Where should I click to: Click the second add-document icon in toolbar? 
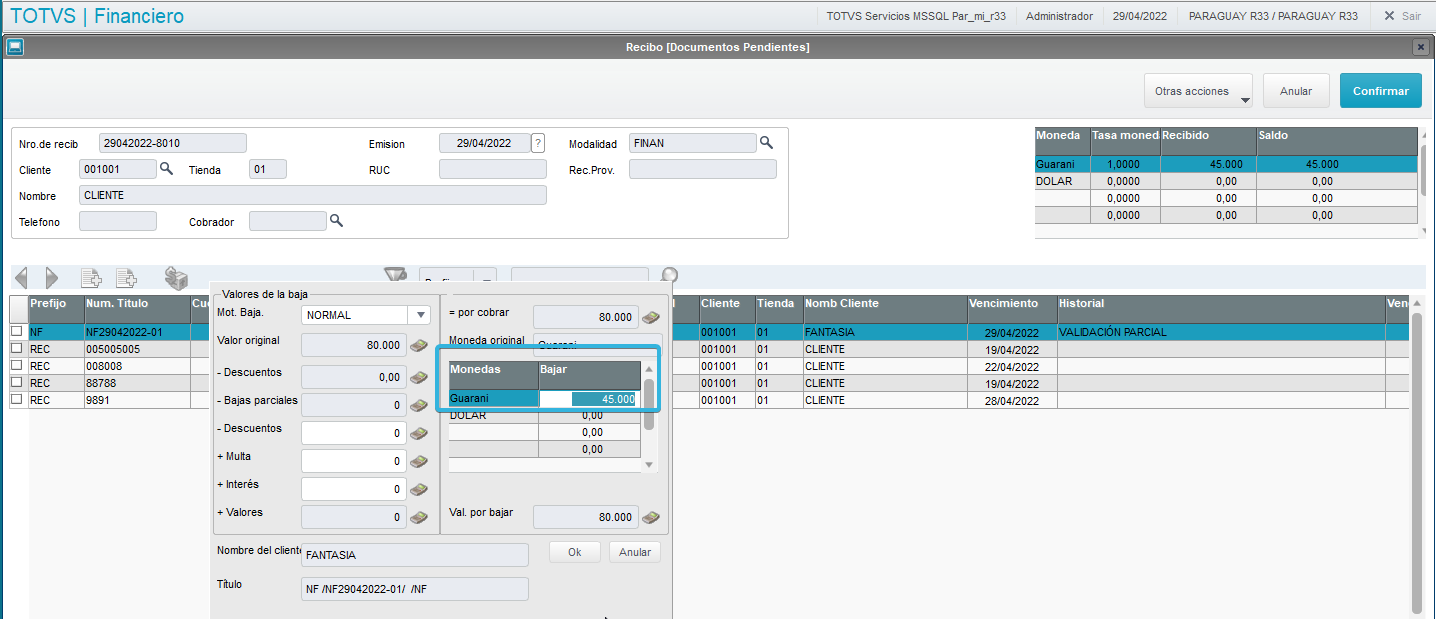click(x=126, y=278)
